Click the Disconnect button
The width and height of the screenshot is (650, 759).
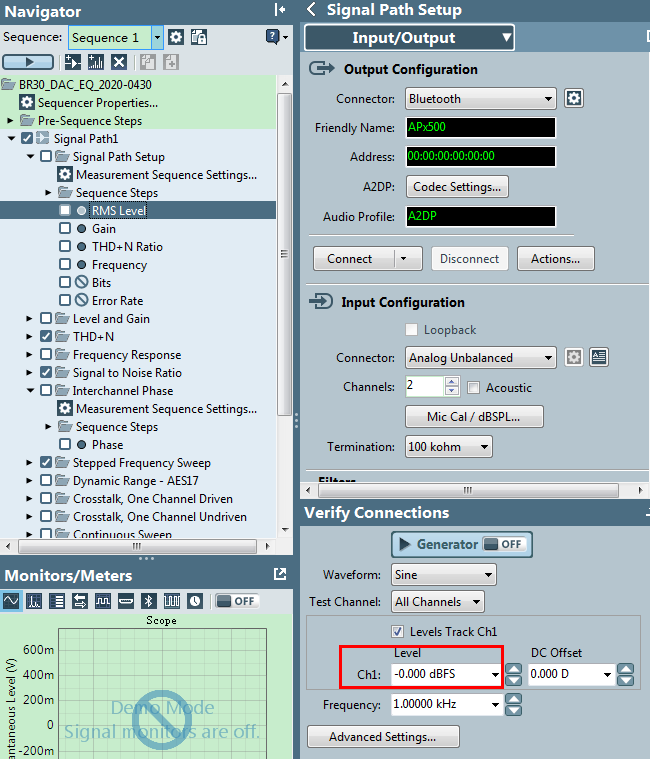469,258
